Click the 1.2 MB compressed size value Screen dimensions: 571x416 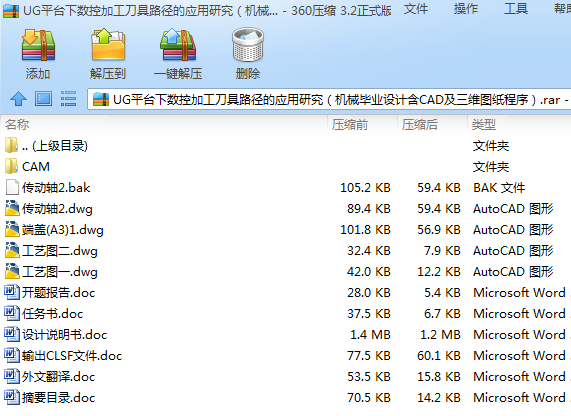point(440,334)
